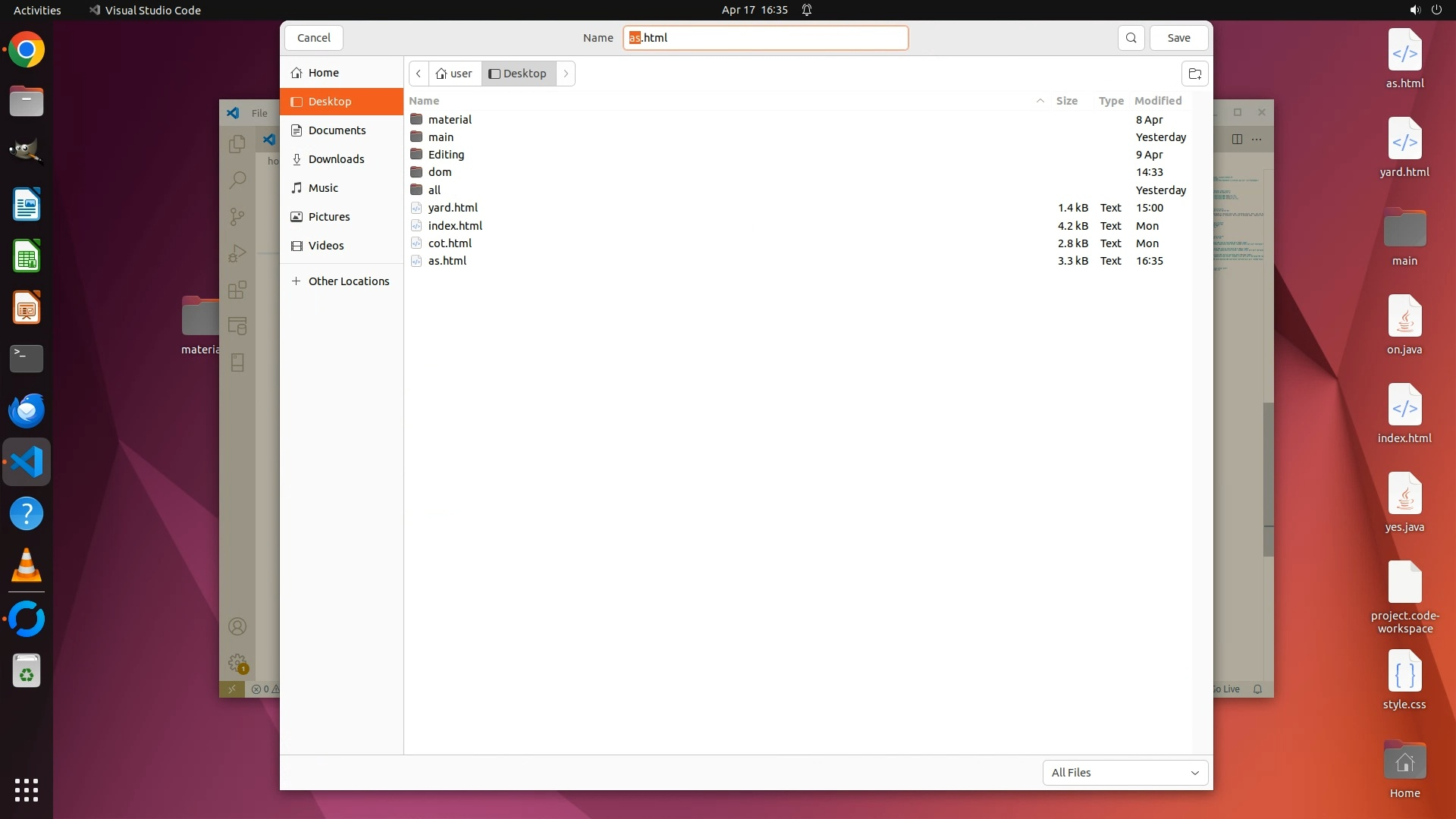Click the user path breadcrumb

(x=455, y=74)
